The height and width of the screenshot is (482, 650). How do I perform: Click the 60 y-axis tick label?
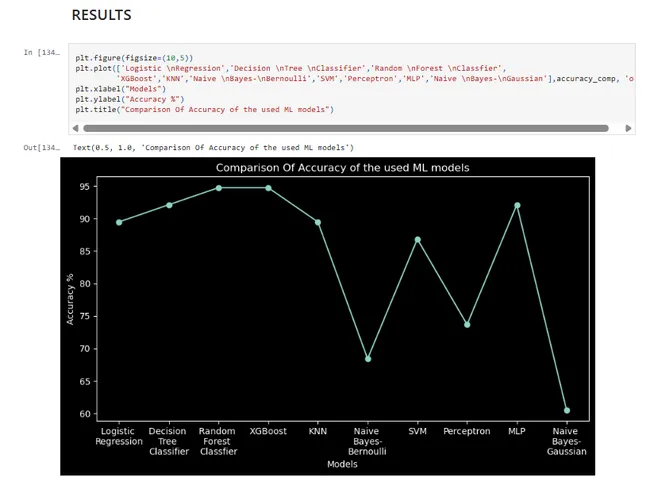point(85,414)
